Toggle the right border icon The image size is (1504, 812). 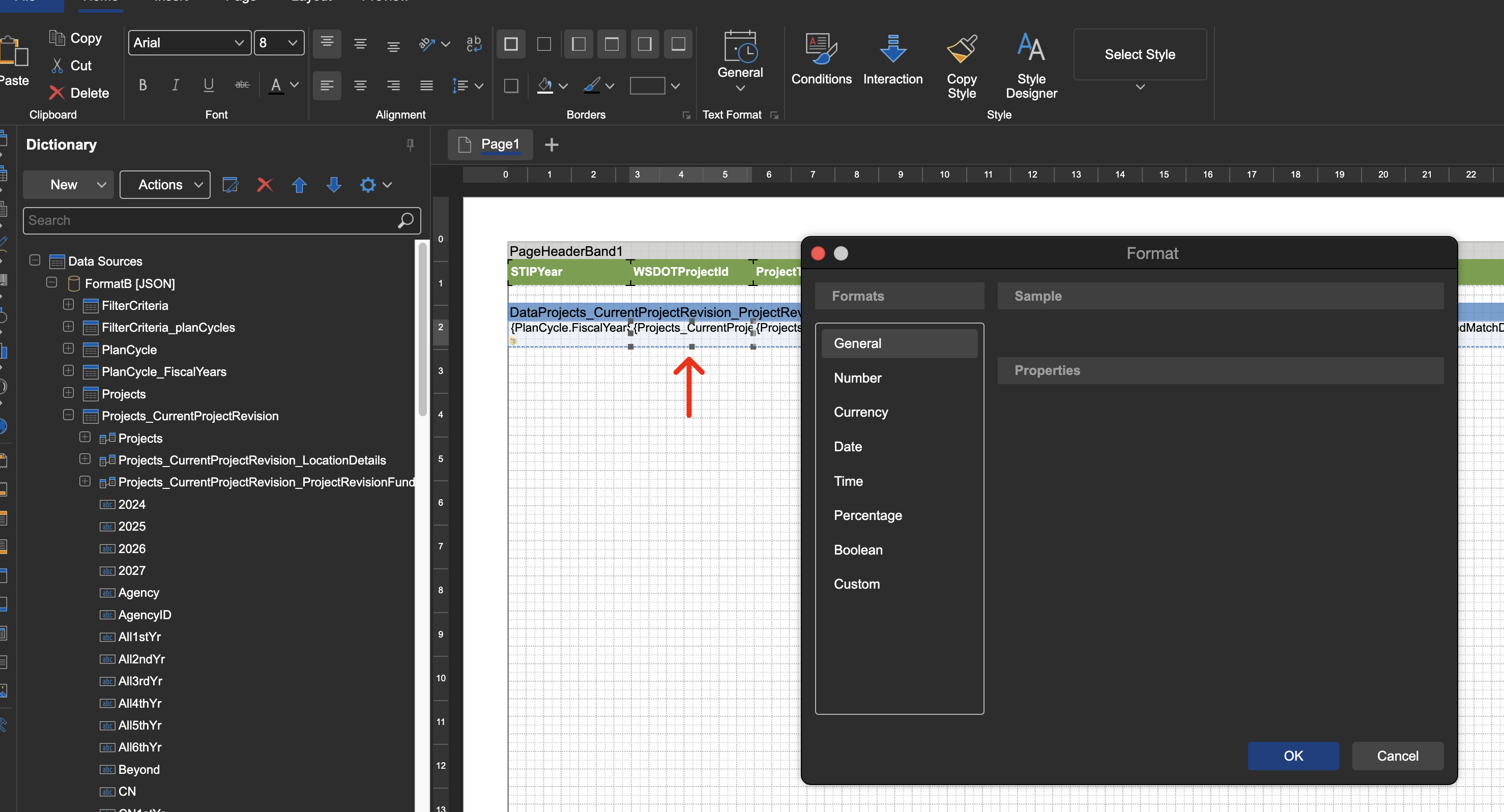645,44
